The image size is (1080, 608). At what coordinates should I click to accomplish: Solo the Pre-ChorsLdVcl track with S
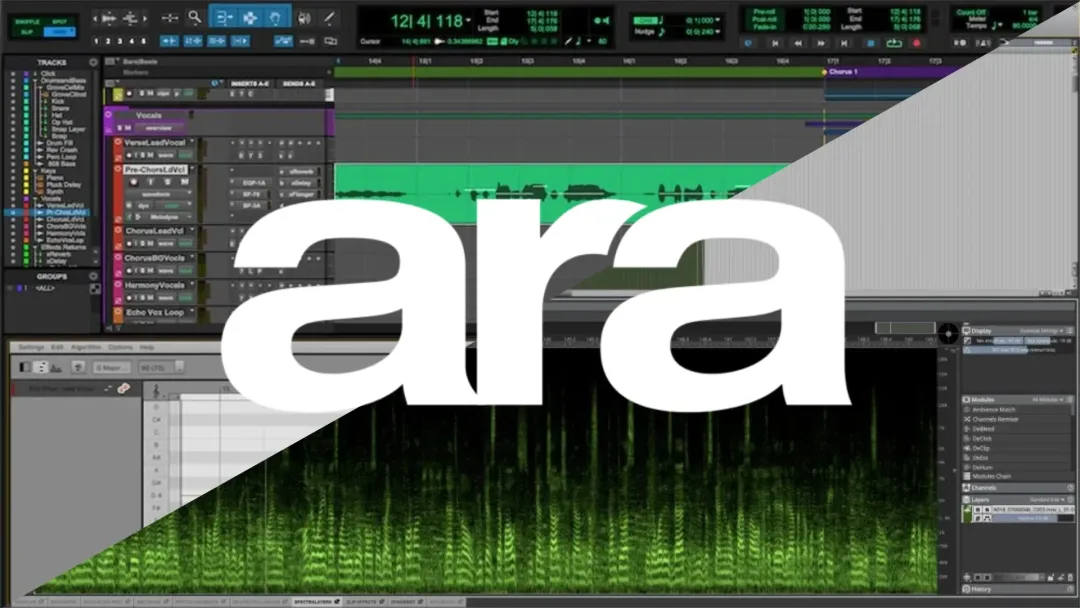point(167,182)
